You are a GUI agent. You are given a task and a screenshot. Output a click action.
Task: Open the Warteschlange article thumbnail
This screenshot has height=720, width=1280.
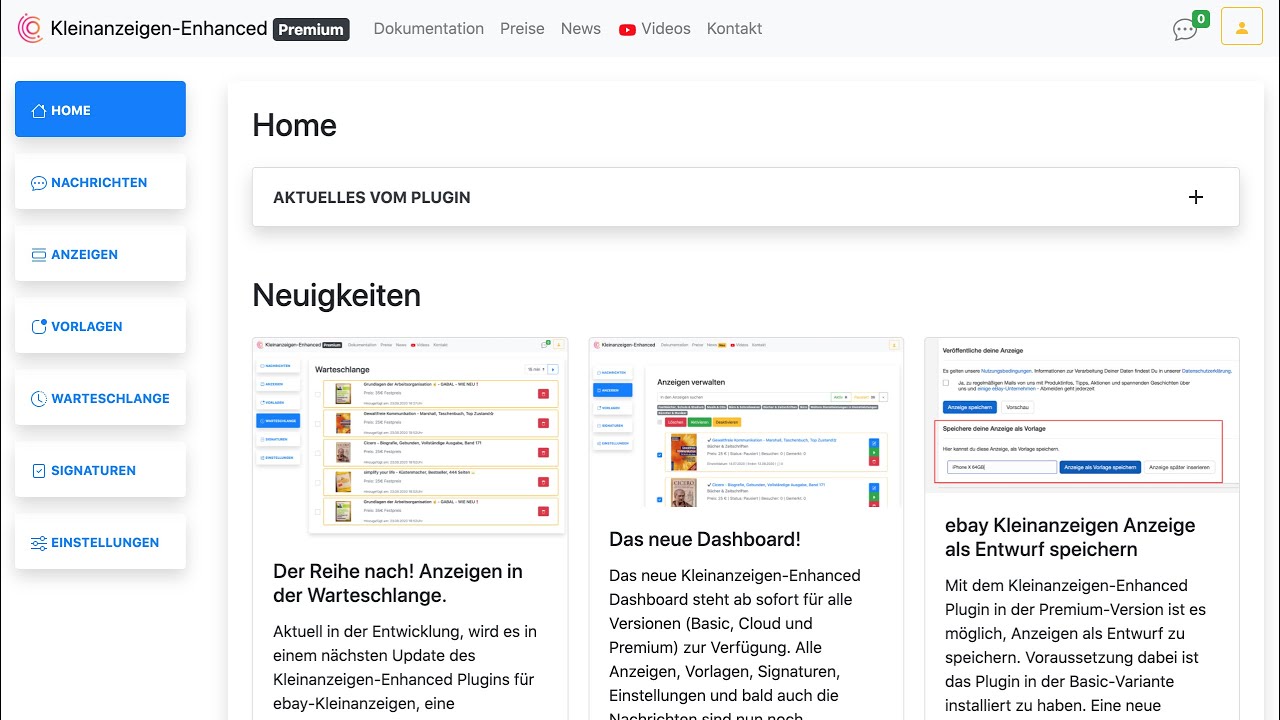pyautogui.click(x=410, y=436)
